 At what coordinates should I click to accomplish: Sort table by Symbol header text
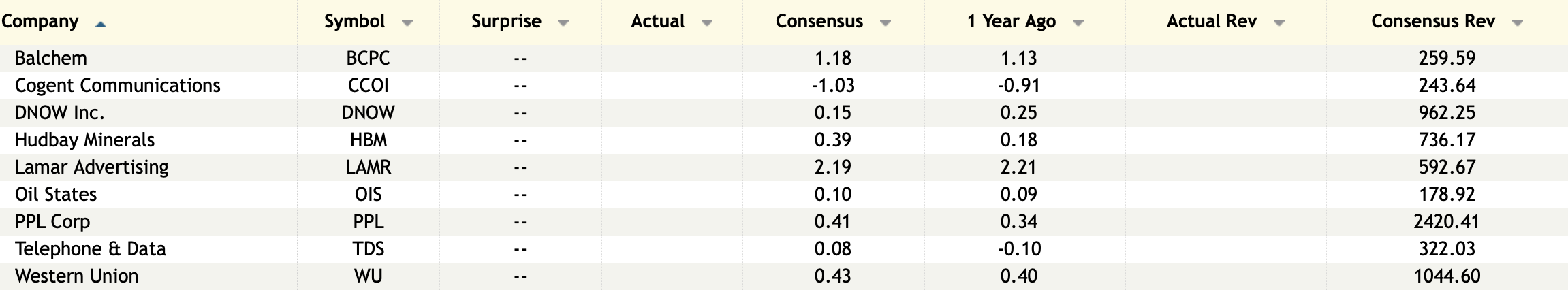[354, 22]
